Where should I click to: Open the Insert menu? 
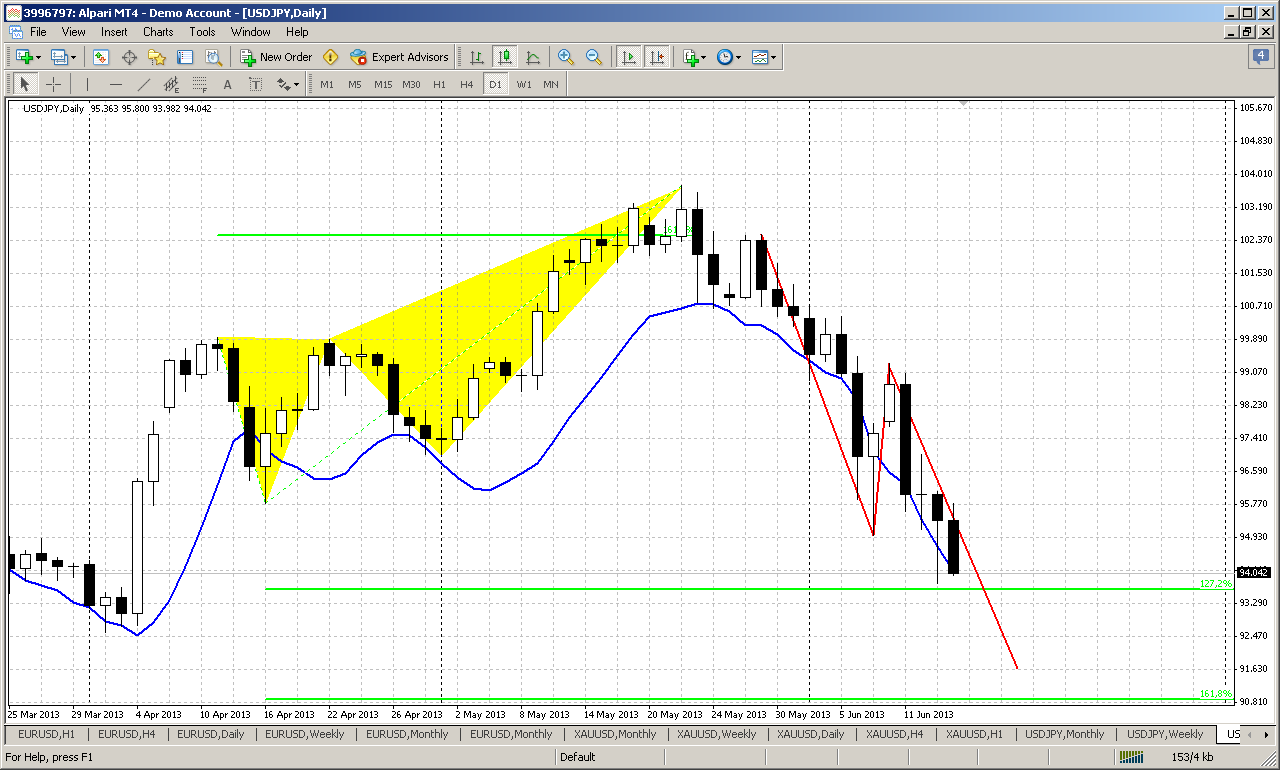pyautogui.click(x=114, y=32)
